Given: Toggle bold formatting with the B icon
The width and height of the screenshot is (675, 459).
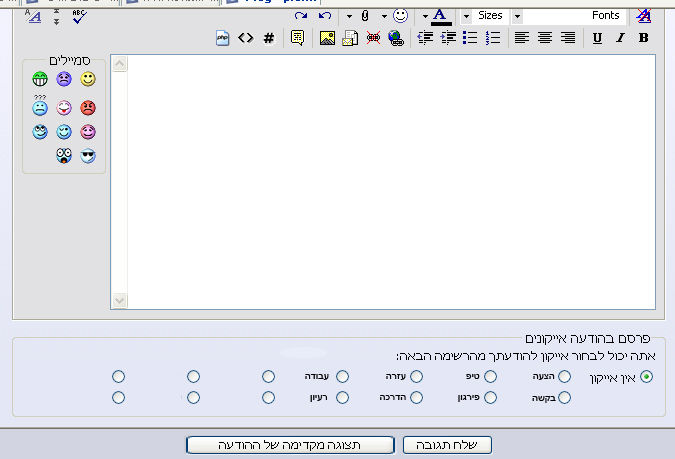Looking at the screenshot, I should tap(644, 38).
